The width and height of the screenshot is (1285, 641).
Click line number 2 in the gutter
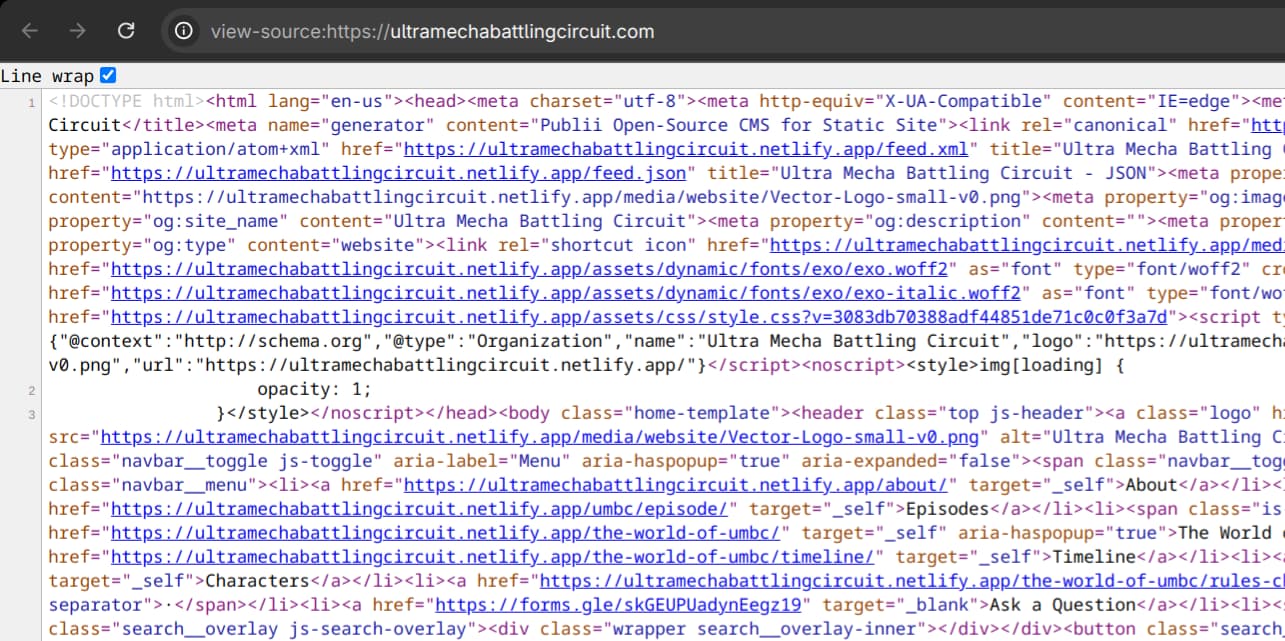point(31,390)
